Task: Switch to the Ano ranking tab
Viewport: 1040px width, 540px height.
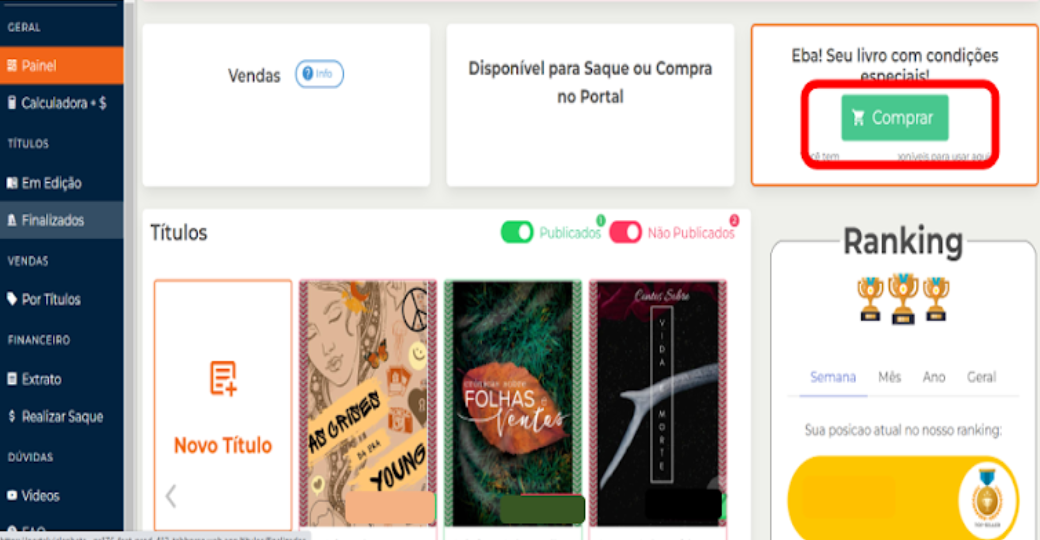Action: tap(934, 377)
